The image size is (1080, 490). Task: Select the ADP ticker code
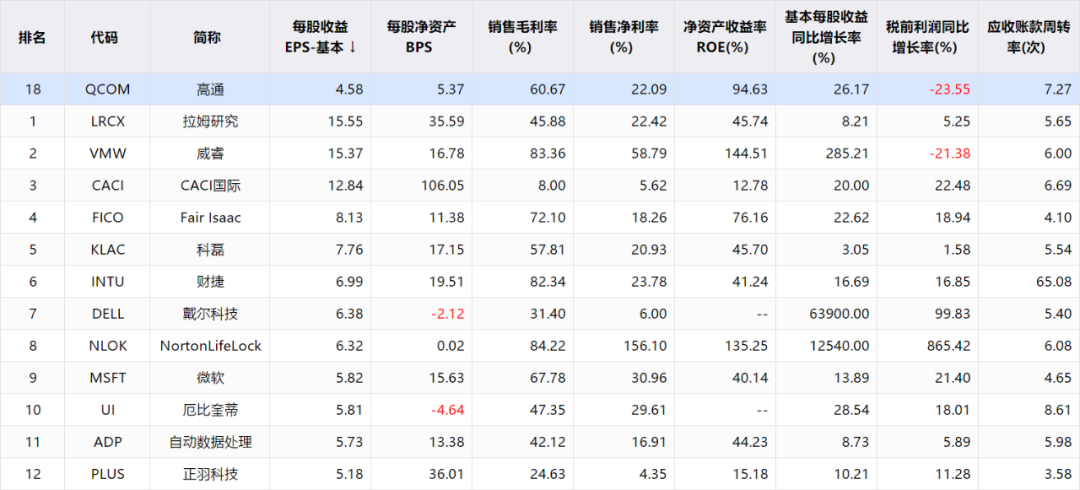pyautogui.click(x=107, y=442)
